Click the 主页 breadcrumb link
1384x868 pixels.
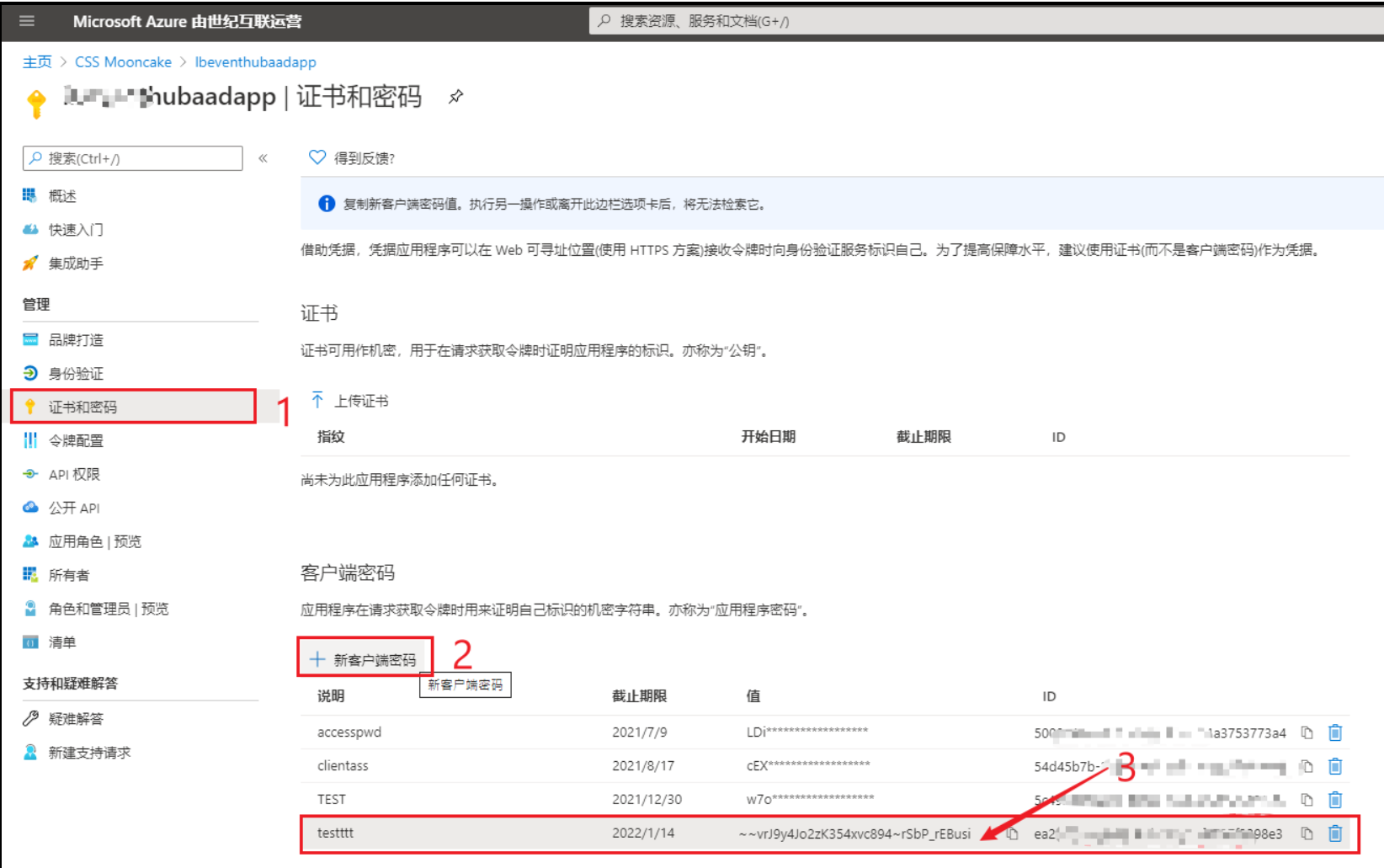(37, 61)
